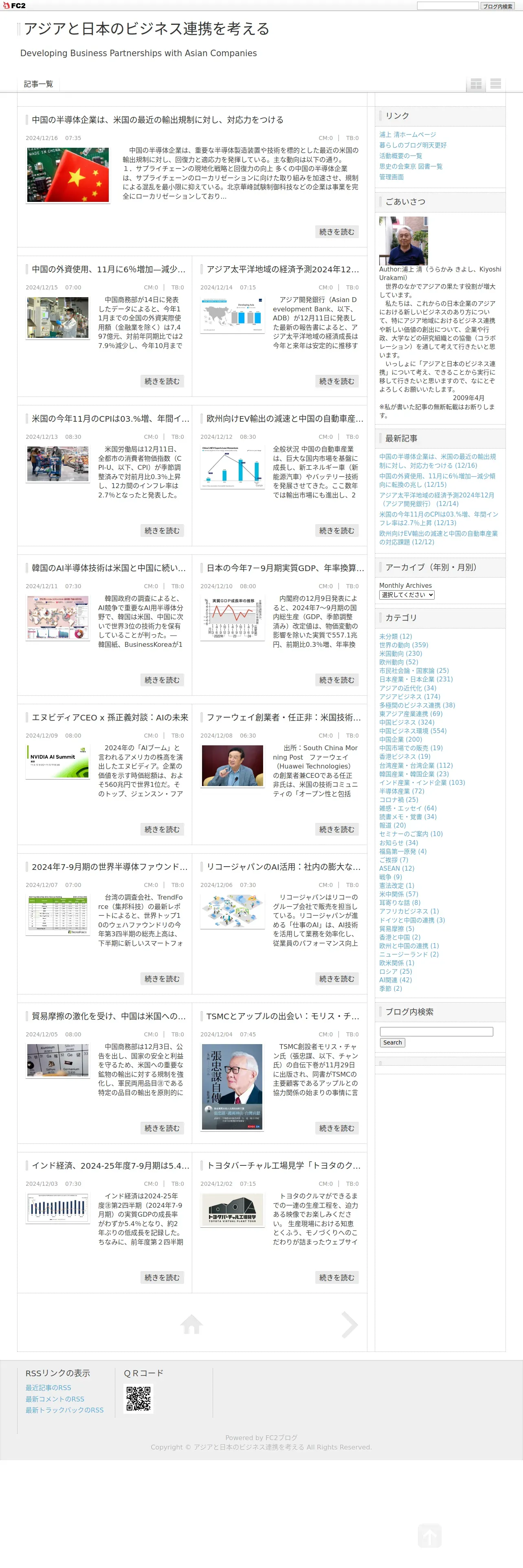Open title インド経済 2024-25年度 article
The height and width of the screenshot is (1568, 523).
click(x=110, y=1166)
